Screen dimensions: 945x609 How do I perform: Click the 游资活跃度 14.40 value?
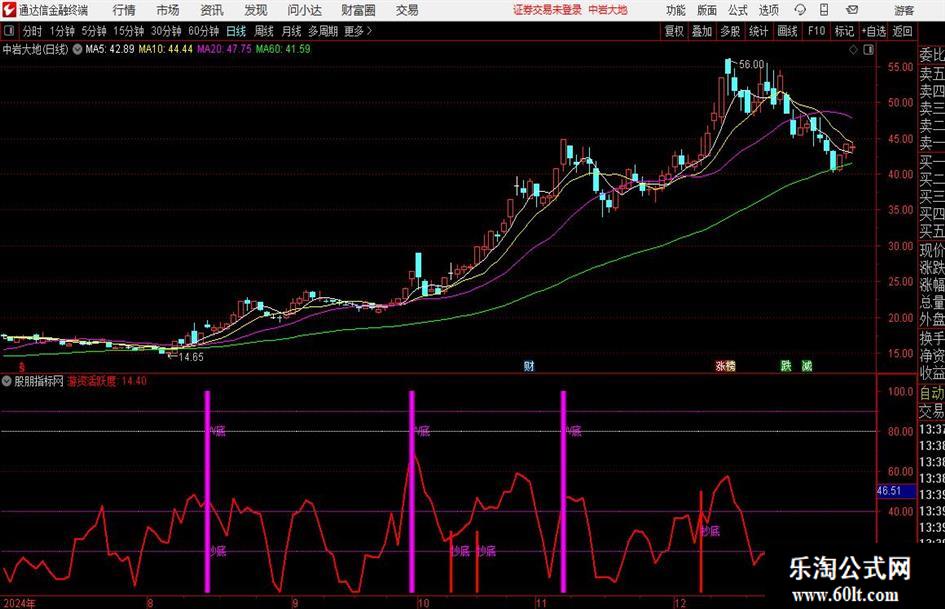point(107,381)
